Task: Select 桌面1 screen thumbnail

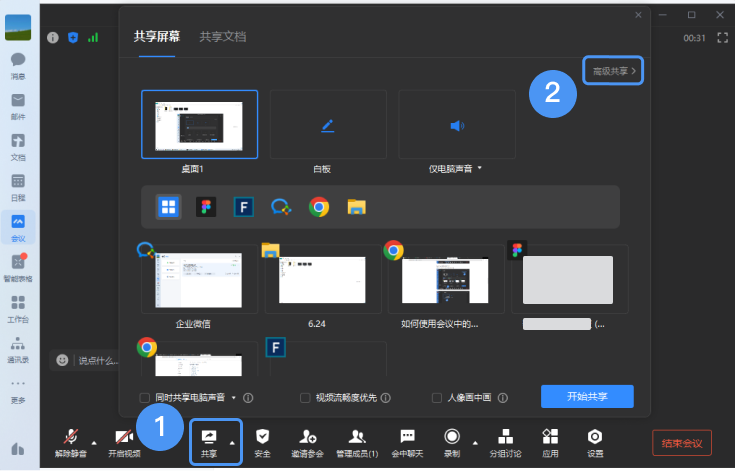Action: tap(199, 124)
